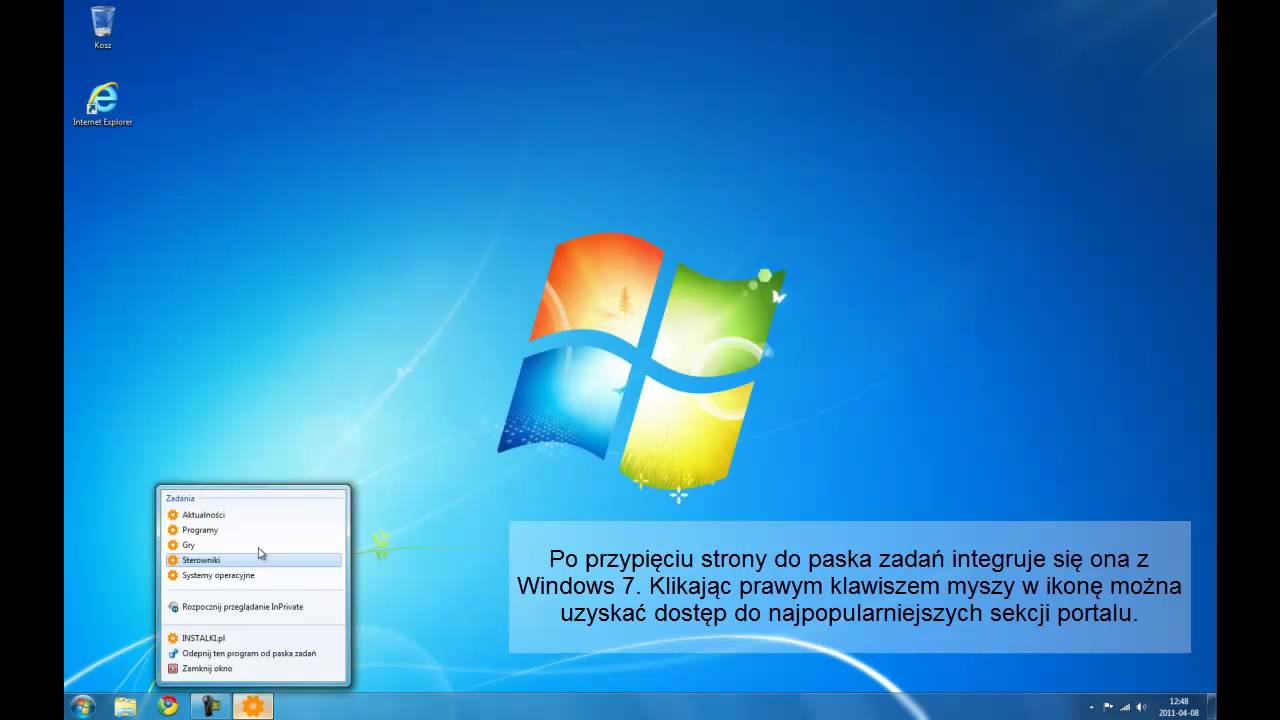Open the Windows Start orb
The width and height of the screenshot is (1280, 720).
(83, 706)
